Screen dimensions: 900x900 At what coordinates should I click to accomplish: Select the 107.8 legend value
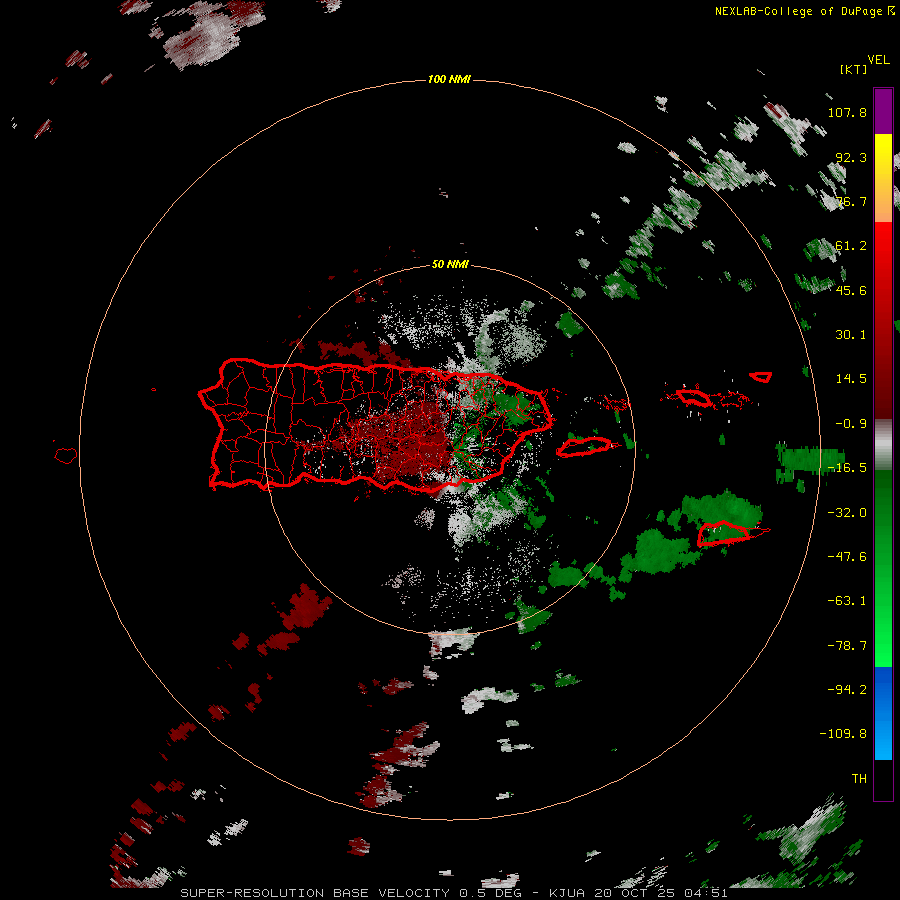pyautogui.click(x=847, y=112)
